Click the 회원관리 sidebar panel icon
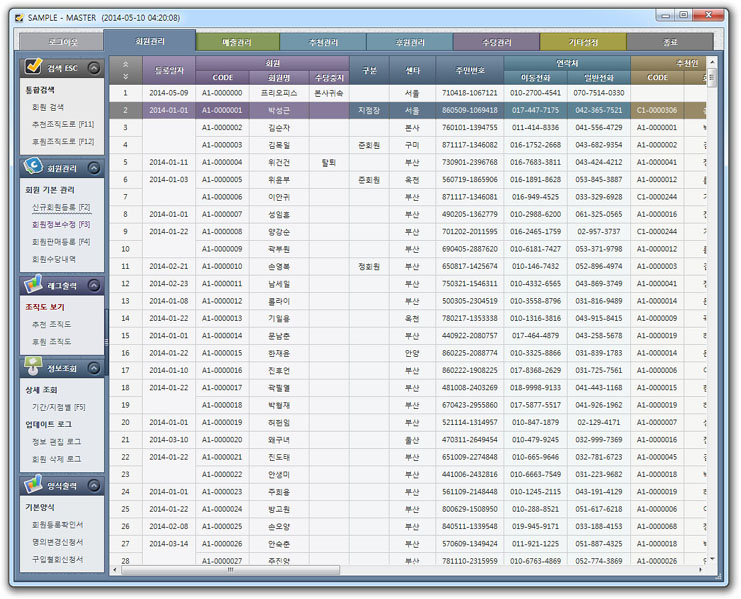This screenshot has width=741, height=599. click(x=33, y=166)
